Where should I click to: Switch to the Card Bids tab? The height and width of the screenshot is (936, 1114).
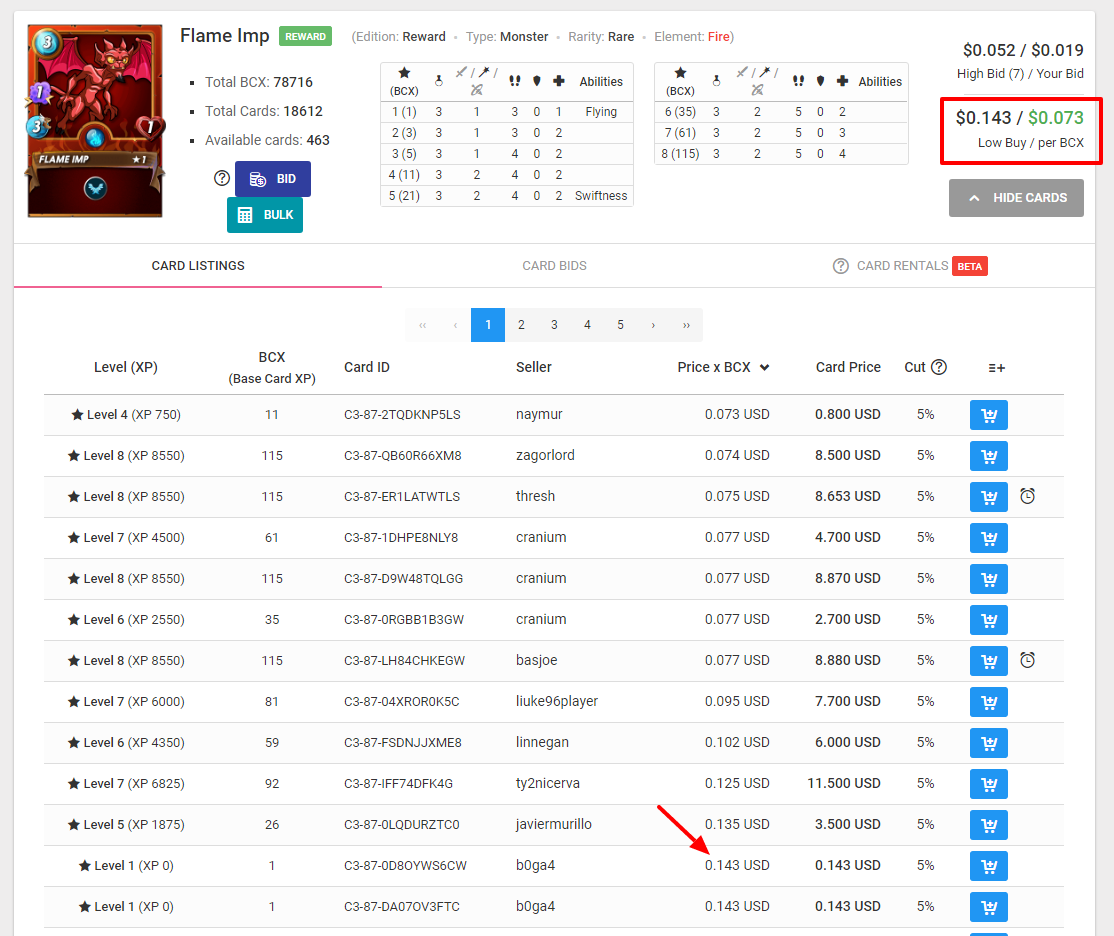point(554,266)
